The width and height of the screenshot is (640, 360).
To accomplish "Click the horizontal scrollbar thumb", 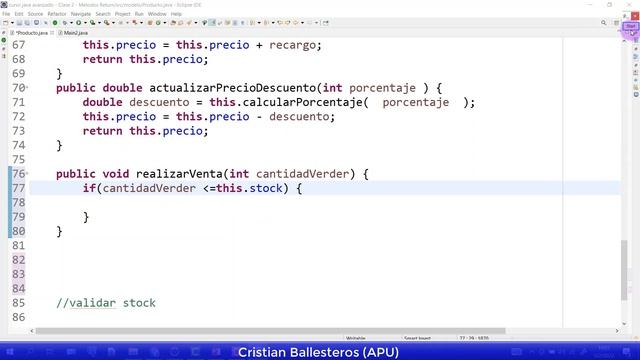I will click(x=270, y=331).
